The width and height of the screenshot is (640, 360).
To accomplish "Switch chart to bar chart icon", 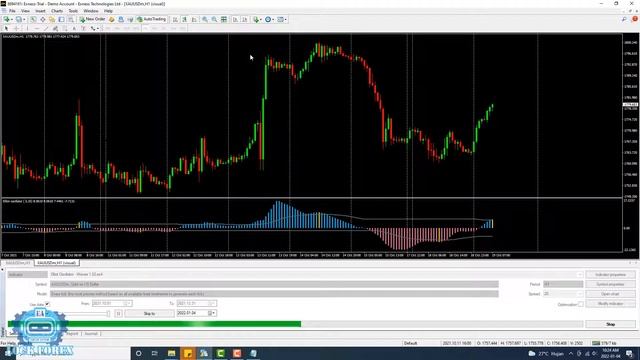I will [175, 19].
